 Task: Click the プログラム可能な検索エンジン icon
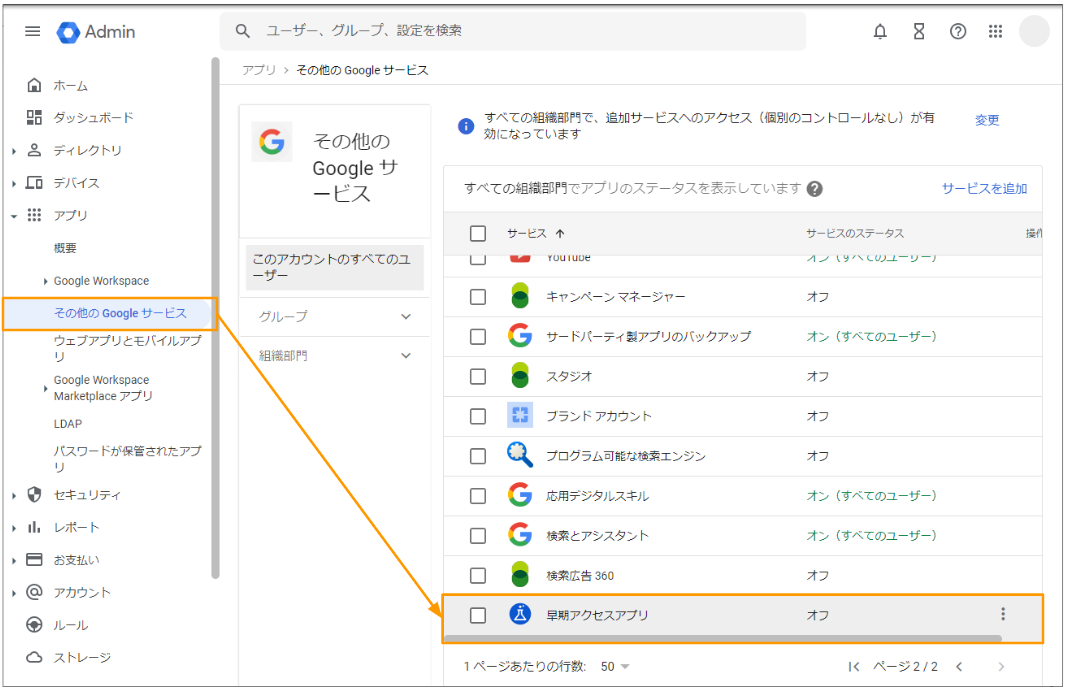[520, 455]
